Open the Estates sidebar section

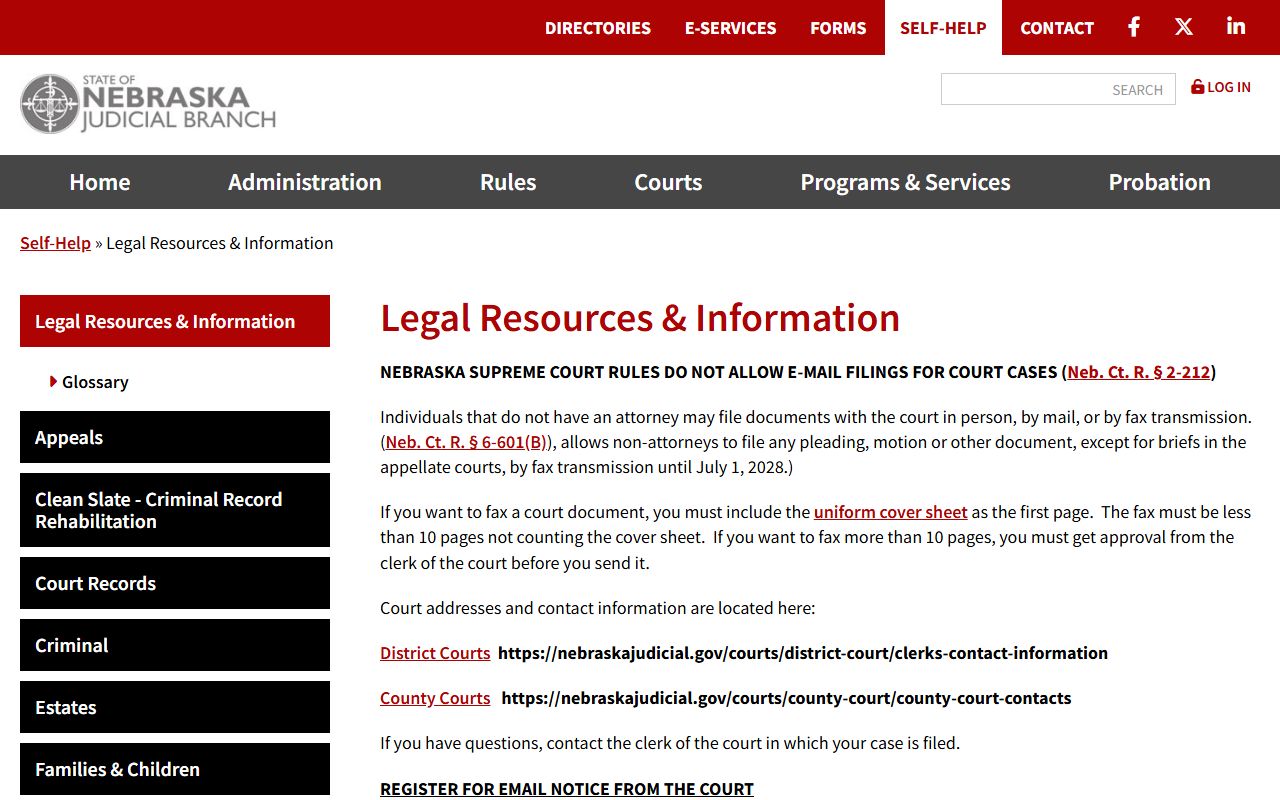[x=175, y=707]
